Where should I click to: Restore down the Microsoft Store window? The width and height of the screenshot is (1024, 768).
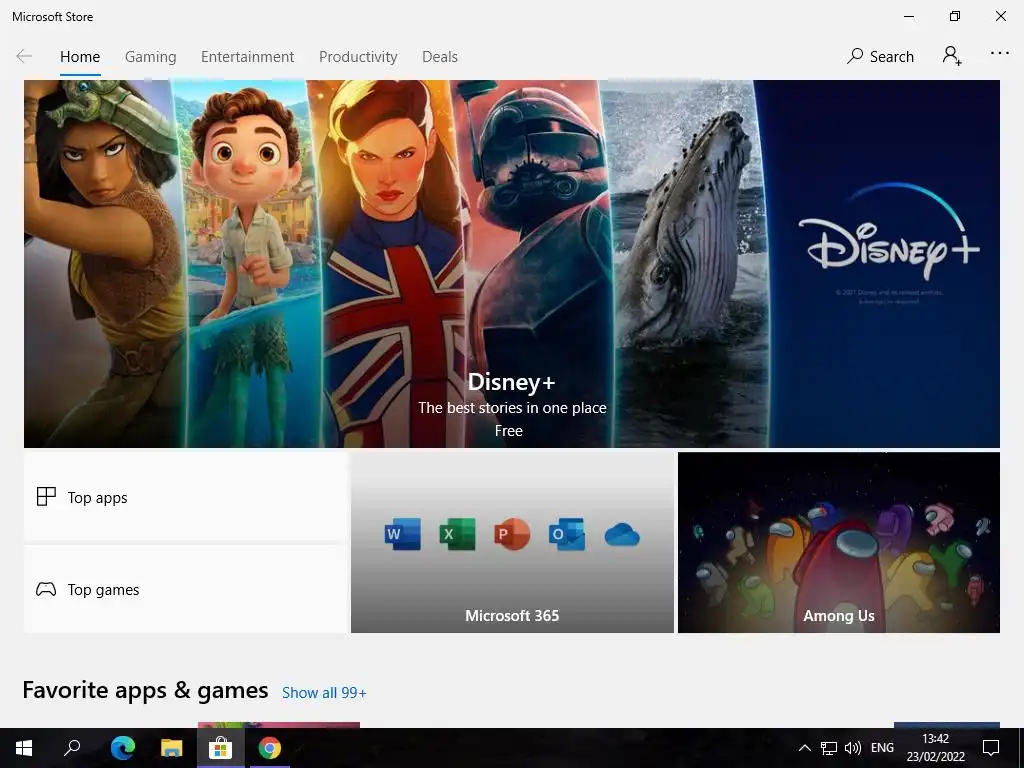[955, 16]
